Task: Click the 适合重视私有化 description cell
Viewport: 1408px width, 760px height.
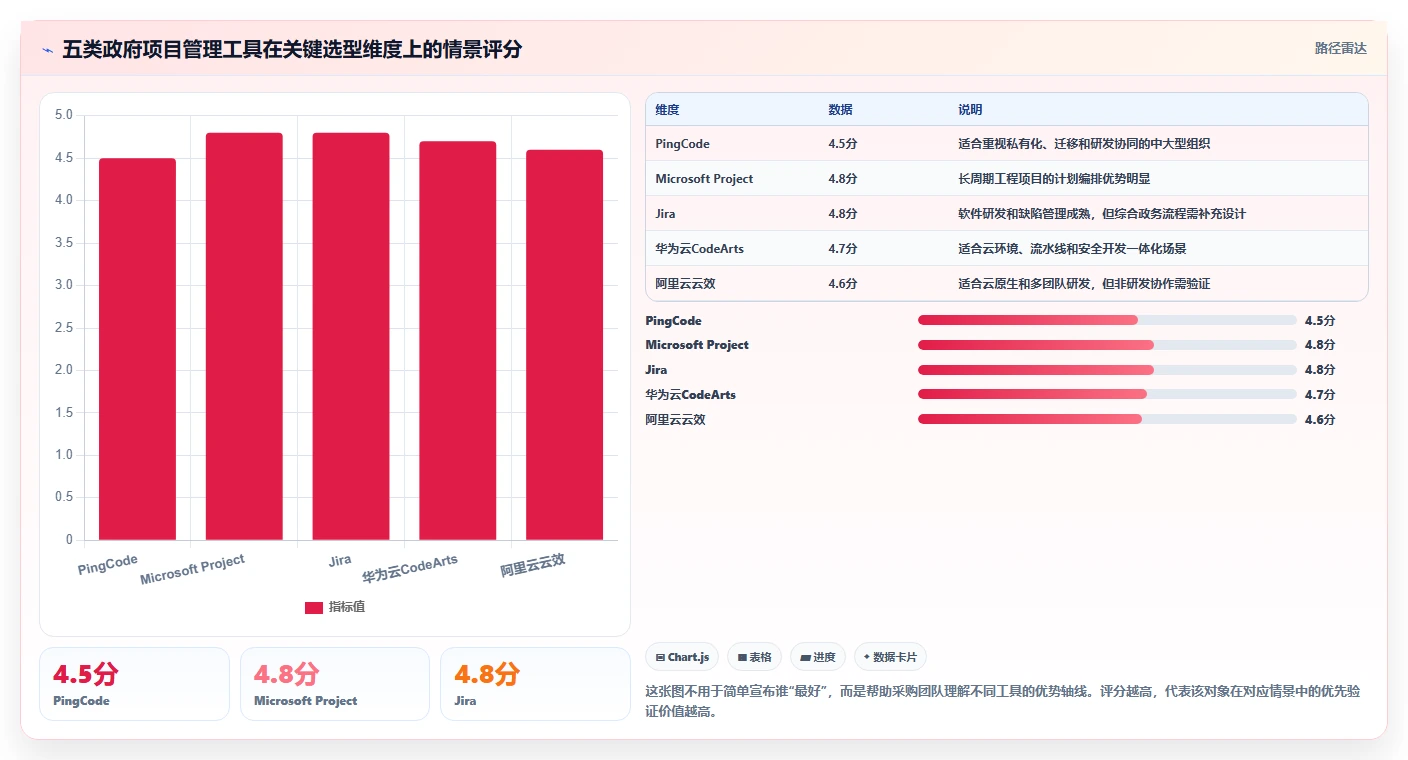Action: [x=1084, y=144]
